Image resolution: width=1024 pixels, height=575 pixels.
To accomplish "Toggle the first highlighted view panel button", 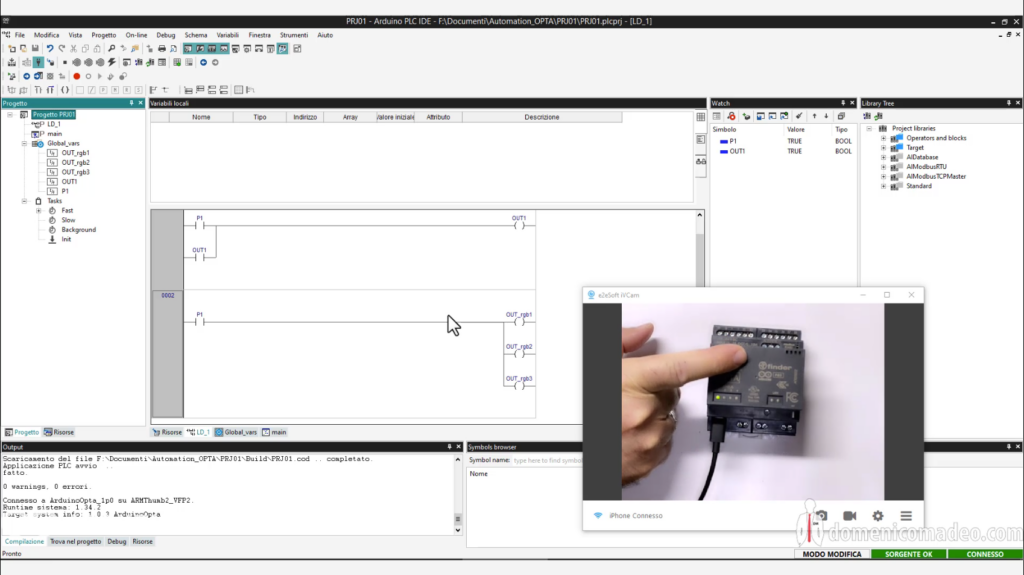I will pyautogui.click(x=188, y=48).
